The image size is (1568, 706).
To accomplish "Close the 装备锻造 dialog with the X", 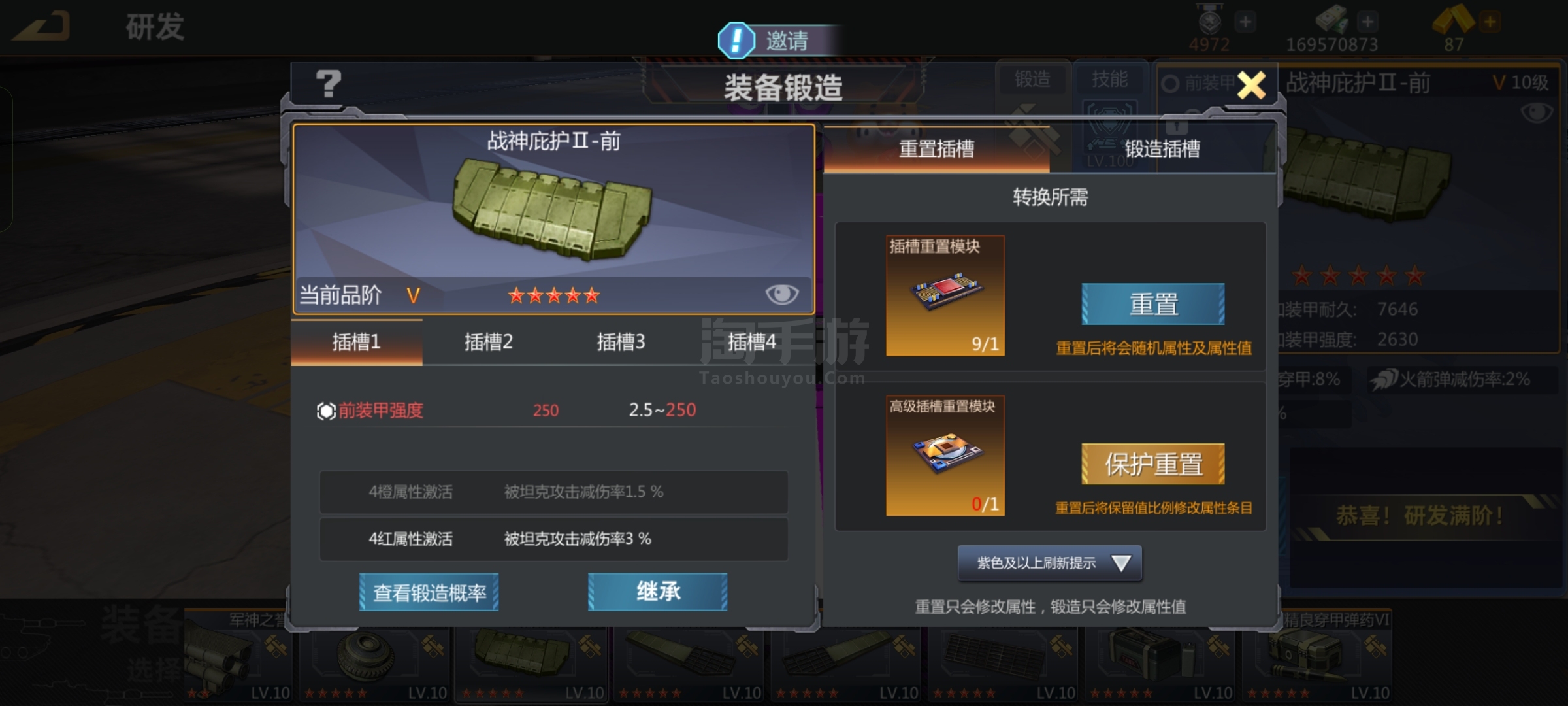I will pos(1251,85).
